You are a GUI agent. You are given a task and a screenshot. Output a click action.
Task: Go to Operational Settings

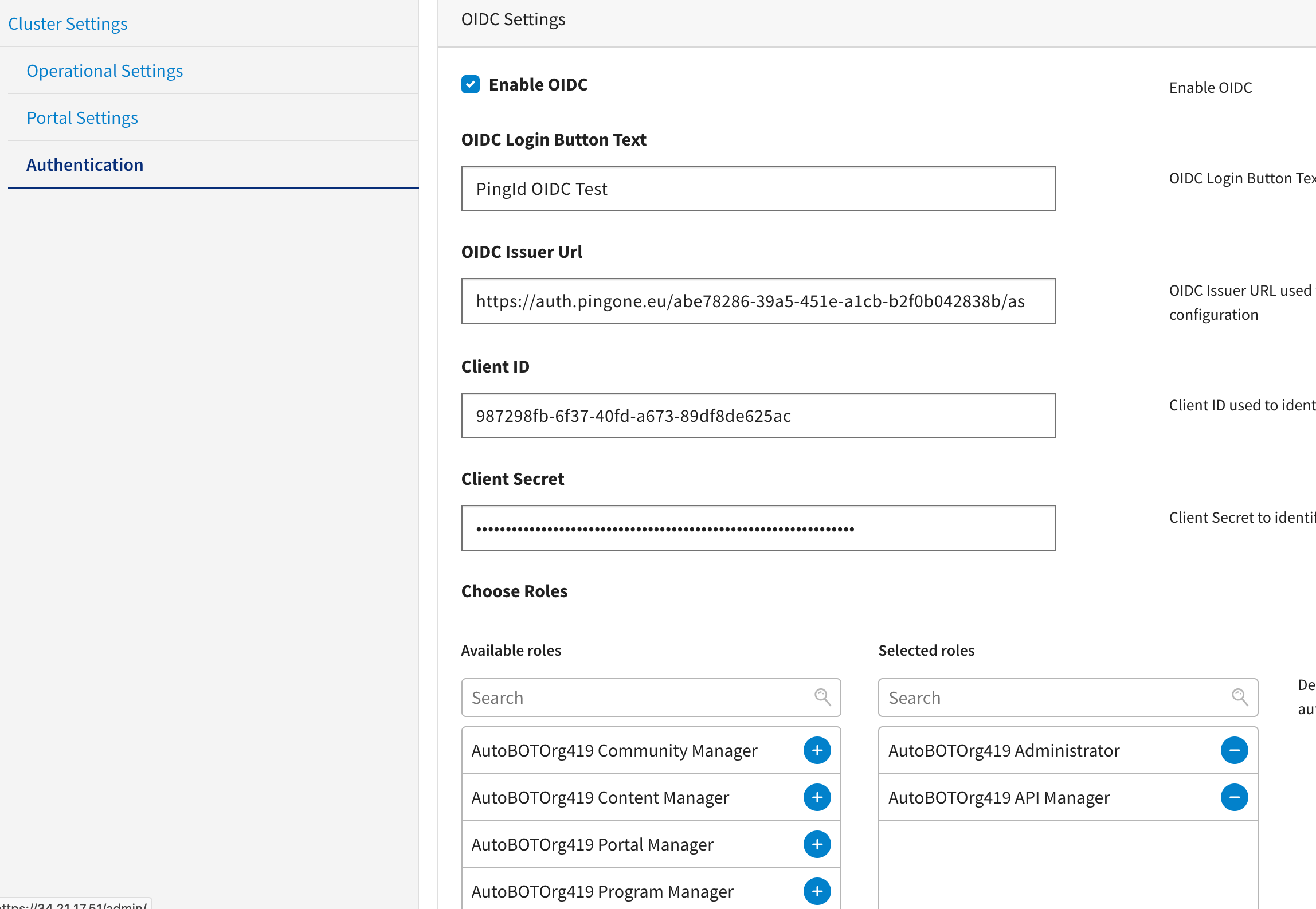click(105, 70)
